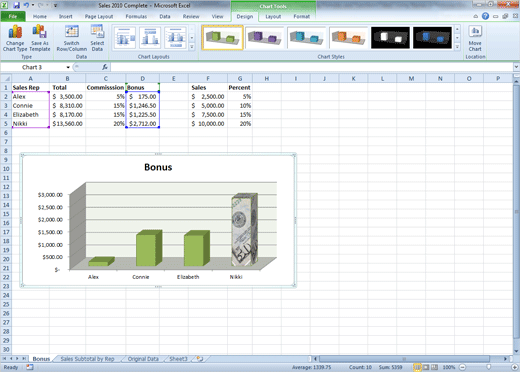Viewport: 520px width, 372px height.
Task: Apply the orange chart style
Action: coord(348,38)
